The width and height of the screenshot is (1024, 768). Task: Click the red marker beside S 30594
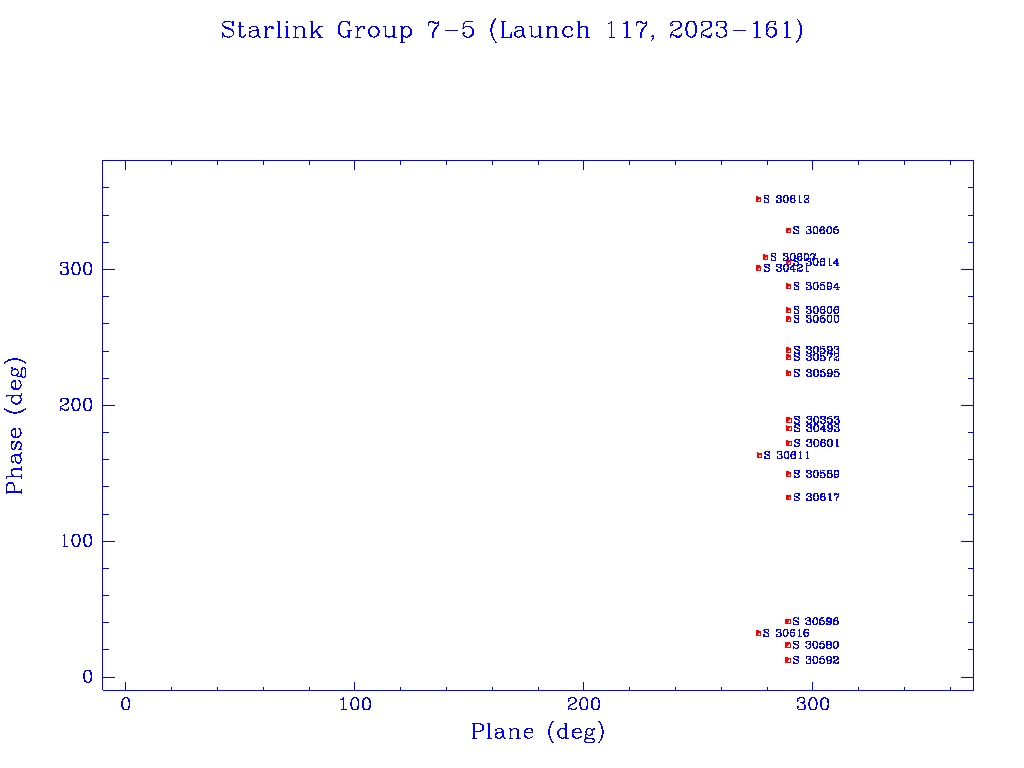[788, 286]
